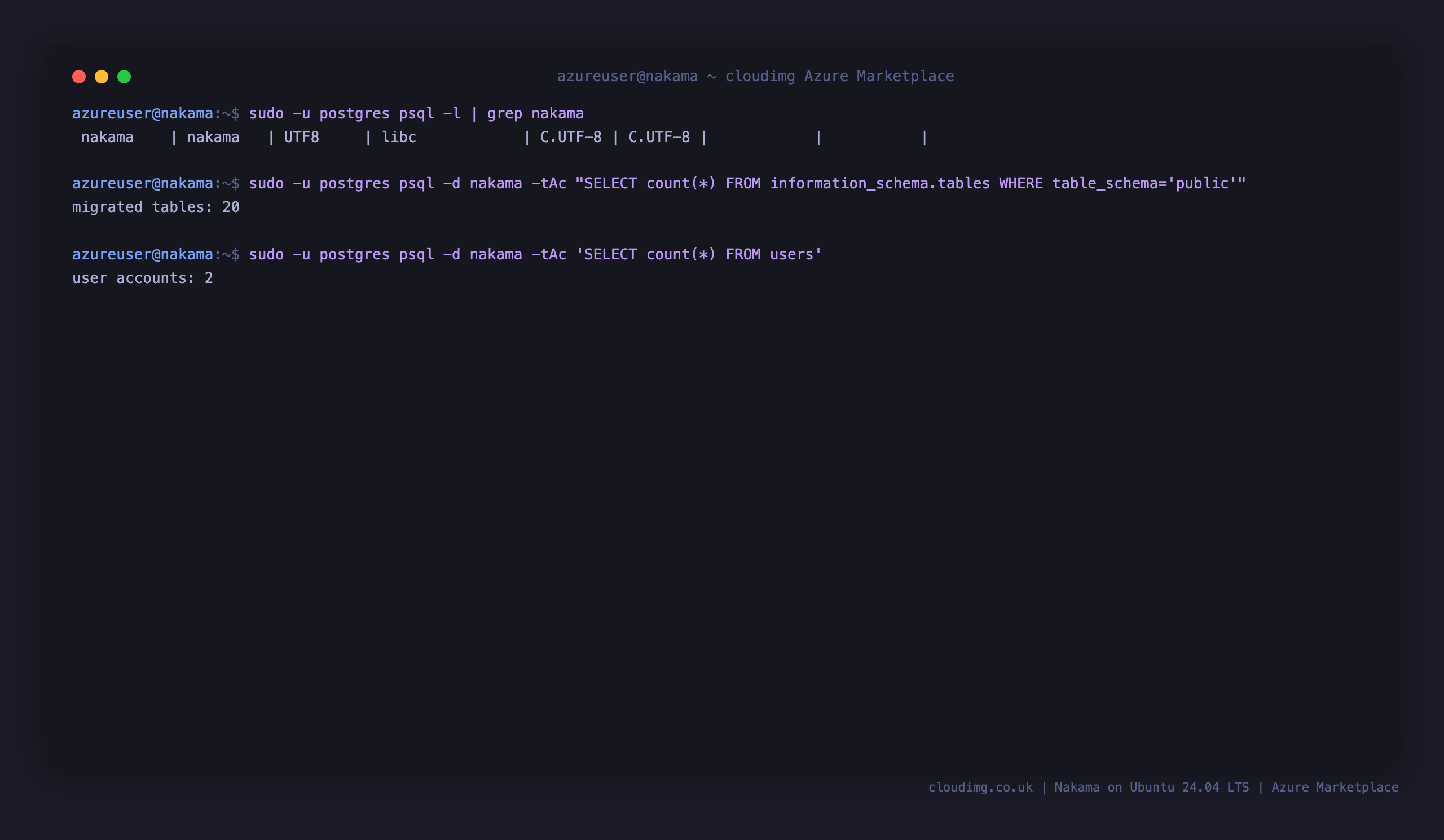The height and width of the screenshot is (840, 1444).
Task: Click the green maximize window dot
Action: (x=124, y=77)
